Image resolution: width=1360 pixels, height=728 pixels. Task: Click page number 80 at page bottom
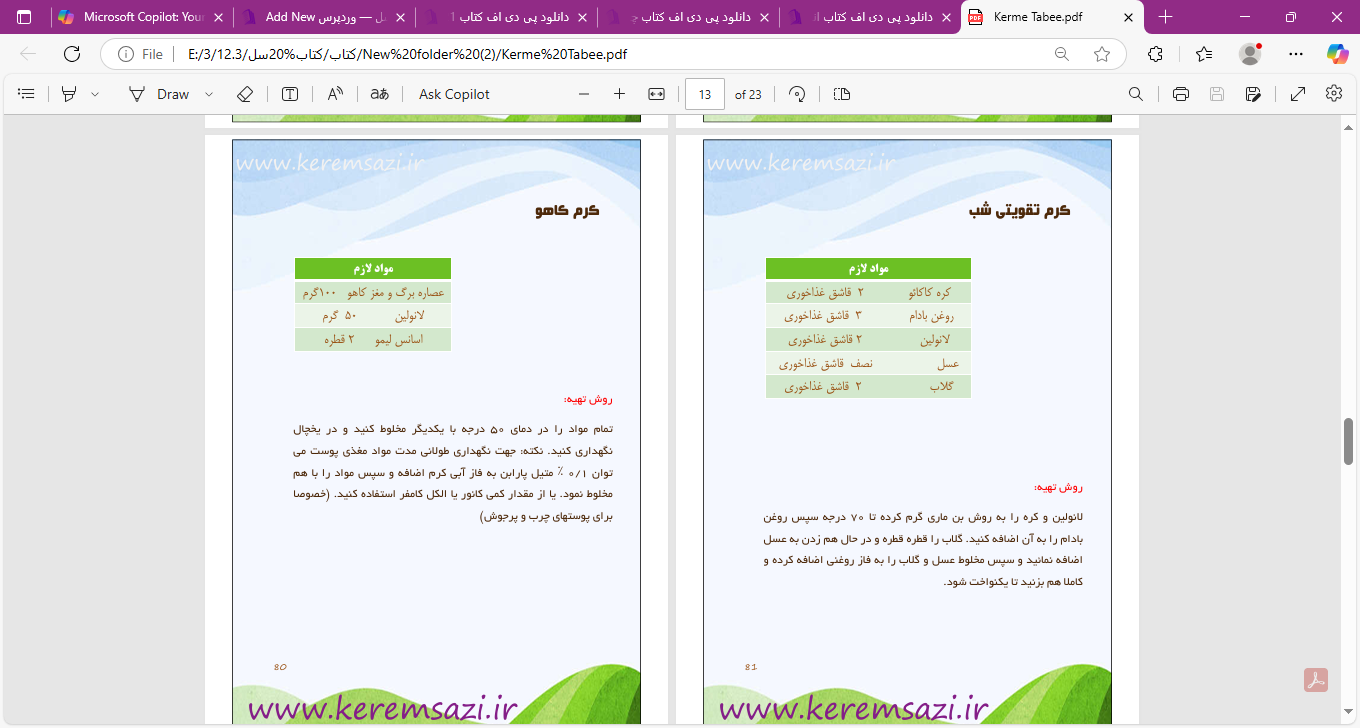[280, 667]
